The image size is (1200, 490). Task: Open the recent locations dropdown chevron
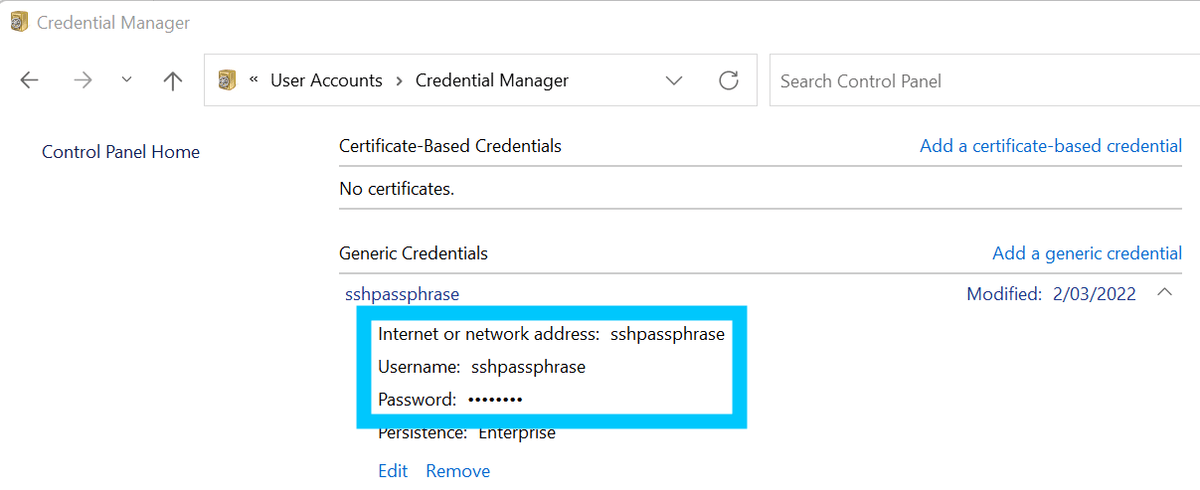pyautogui.click(x=126, y=81)
